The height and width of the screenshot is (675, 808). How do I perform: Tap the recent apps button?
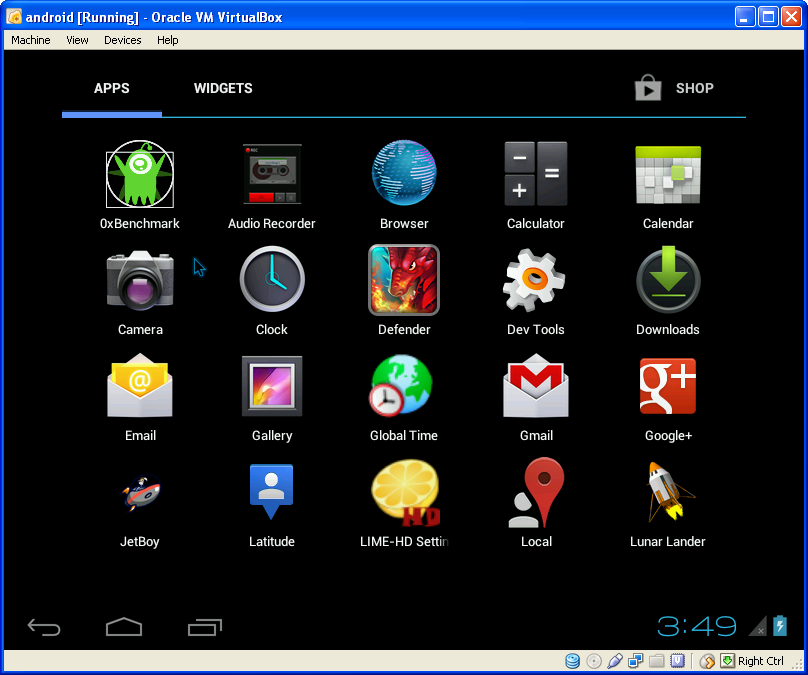tap(205, 627)
